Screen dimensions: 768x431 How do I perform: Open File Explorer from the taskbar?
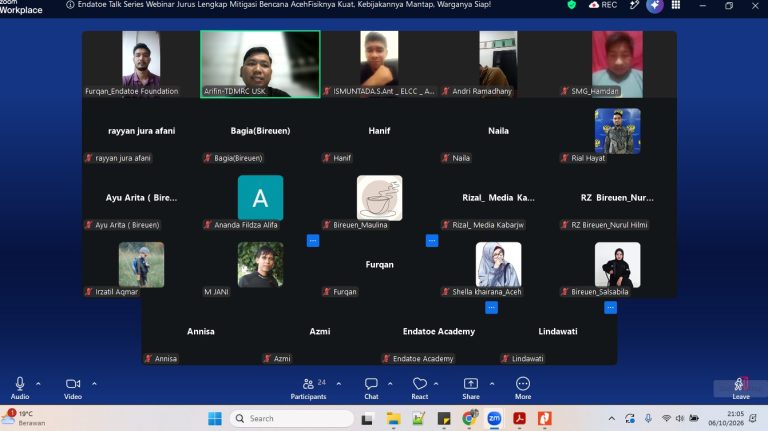(x=393, y=418)
